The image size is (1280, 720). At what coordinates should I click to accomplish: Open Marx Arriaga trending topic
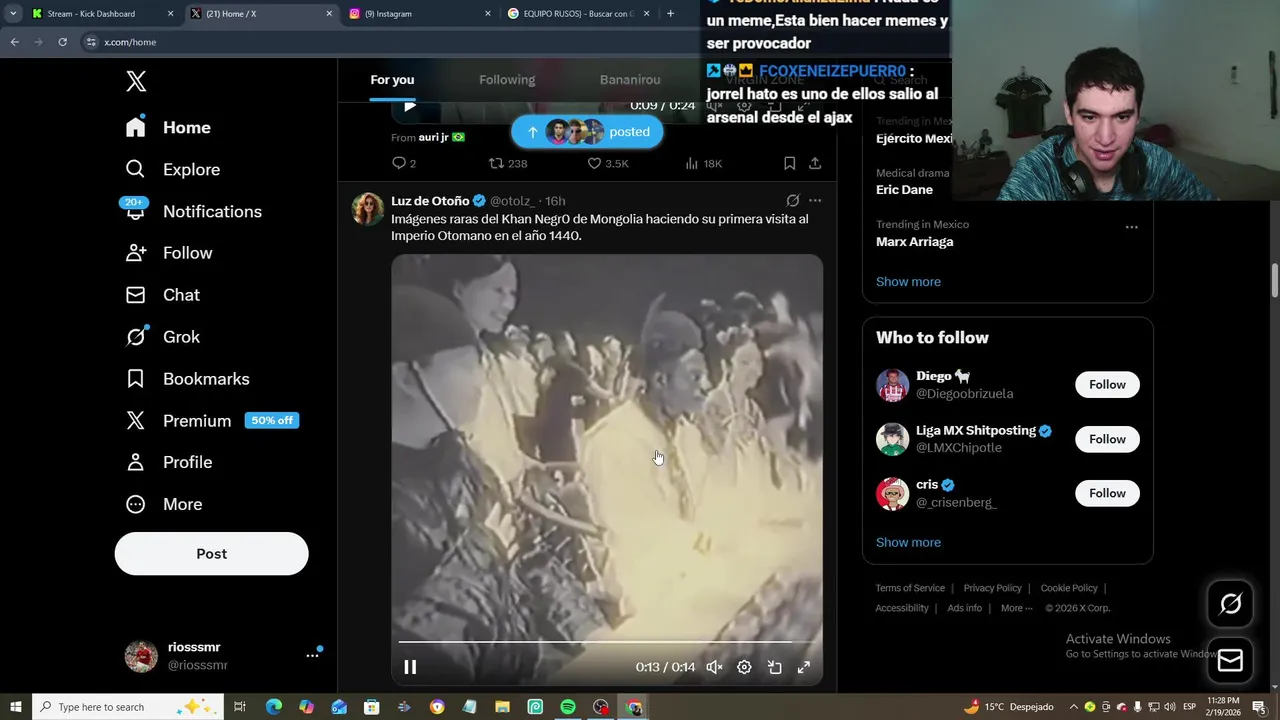[x=914, y=242]
